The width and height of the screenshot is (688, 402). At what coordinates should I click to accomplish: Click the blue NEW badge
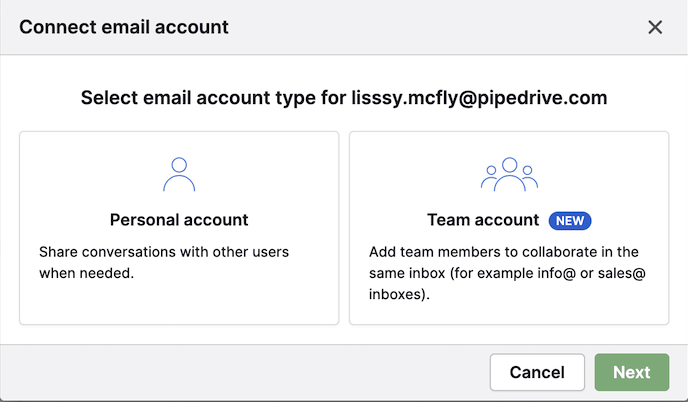tap(569, 219)
